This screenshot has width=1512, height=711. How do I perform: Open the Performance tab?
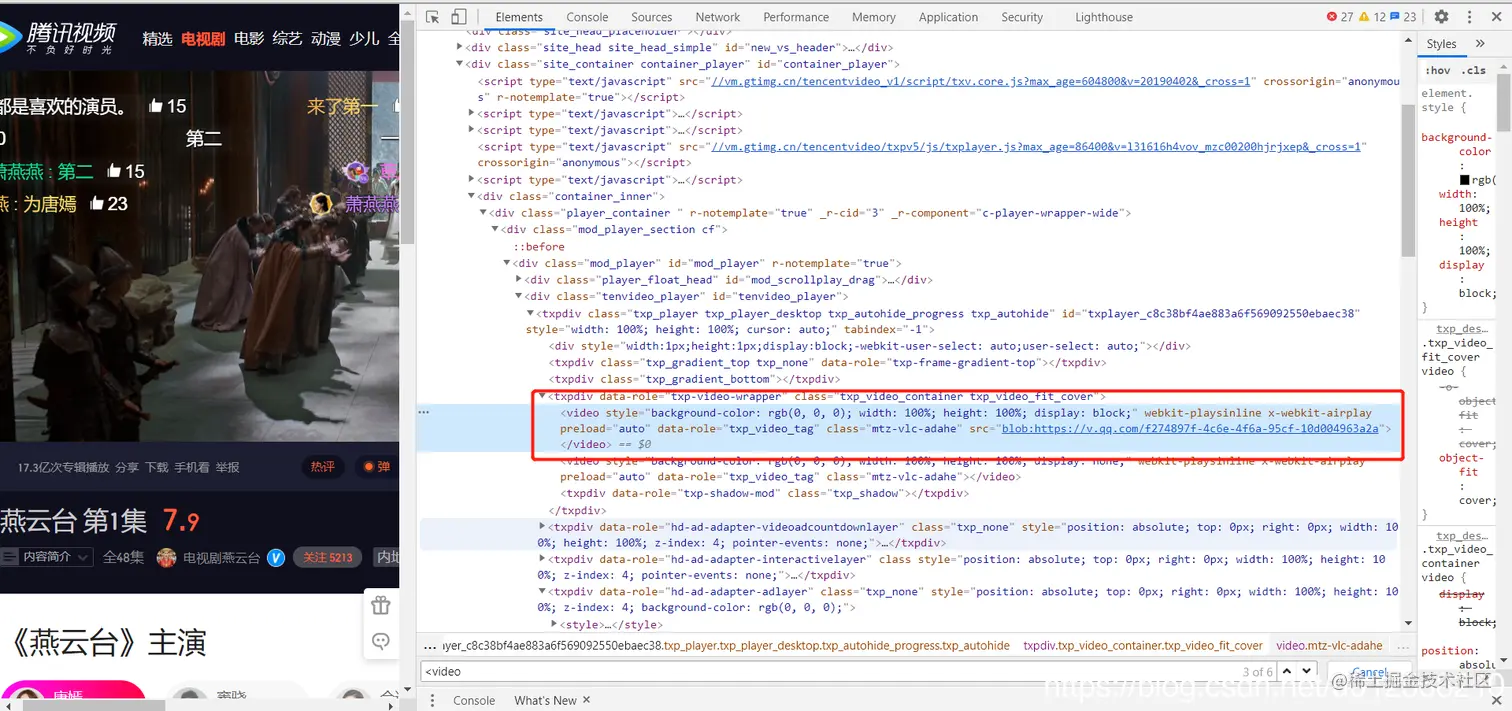(796, 17)
